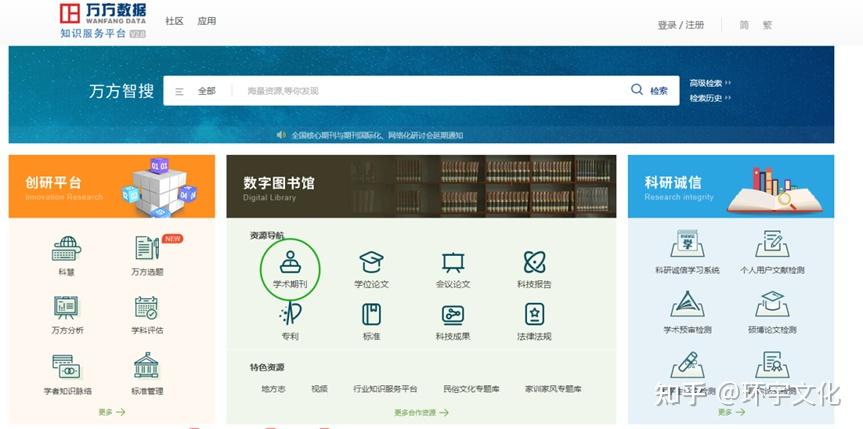Open 检索历史 search history

[x=711, y=98]
